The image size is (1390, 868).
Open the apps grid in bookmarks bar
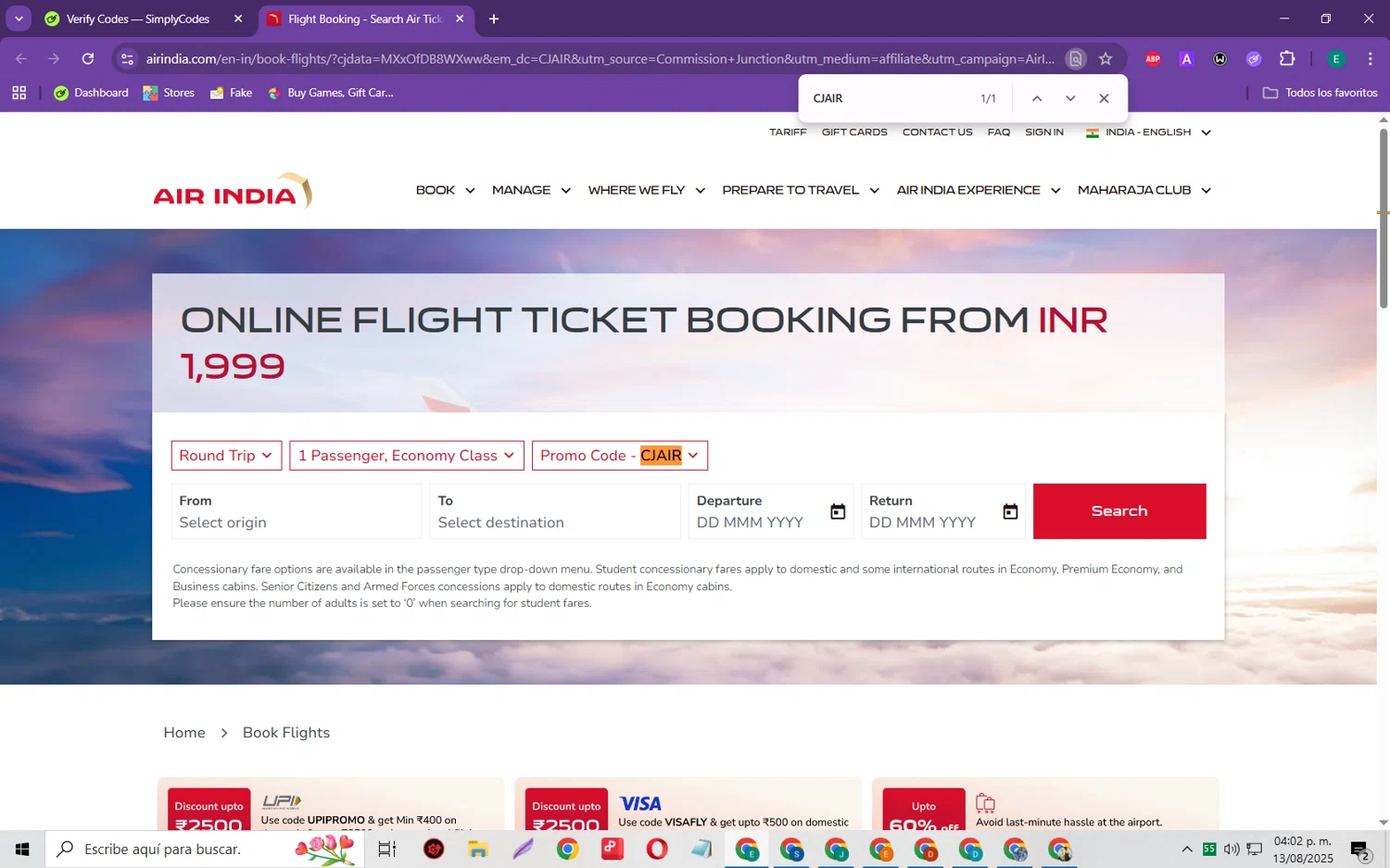[x=19, y=93]
